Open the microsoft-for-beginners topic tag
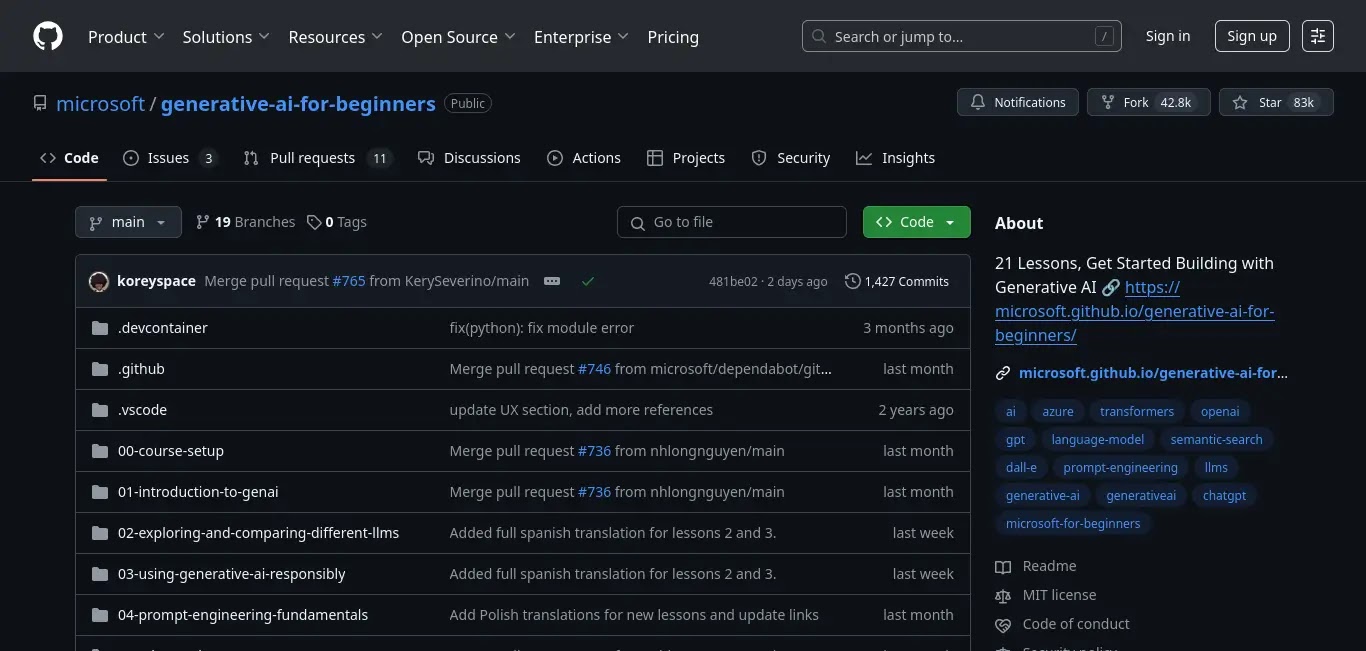 click(x=1073, y=523)
